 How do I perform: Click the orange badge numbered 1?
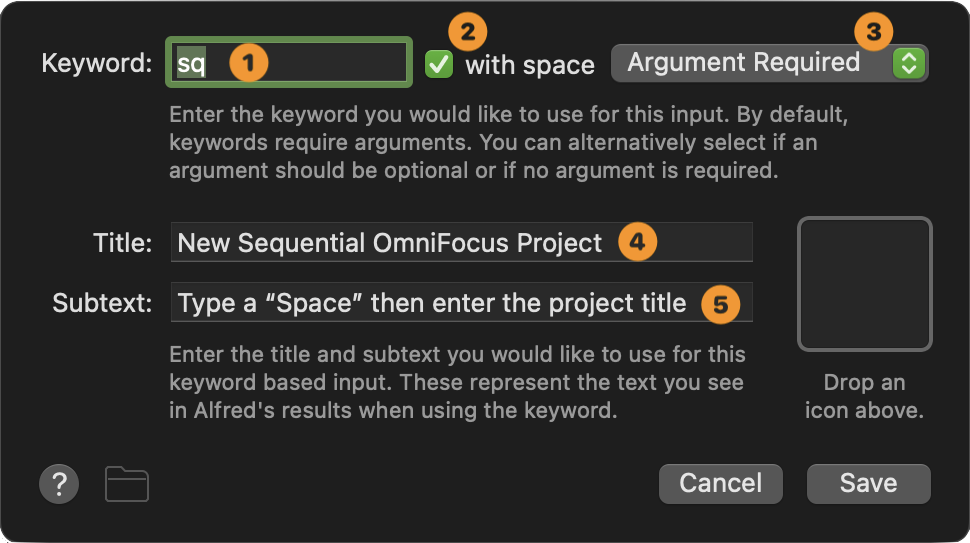point(249,63)
